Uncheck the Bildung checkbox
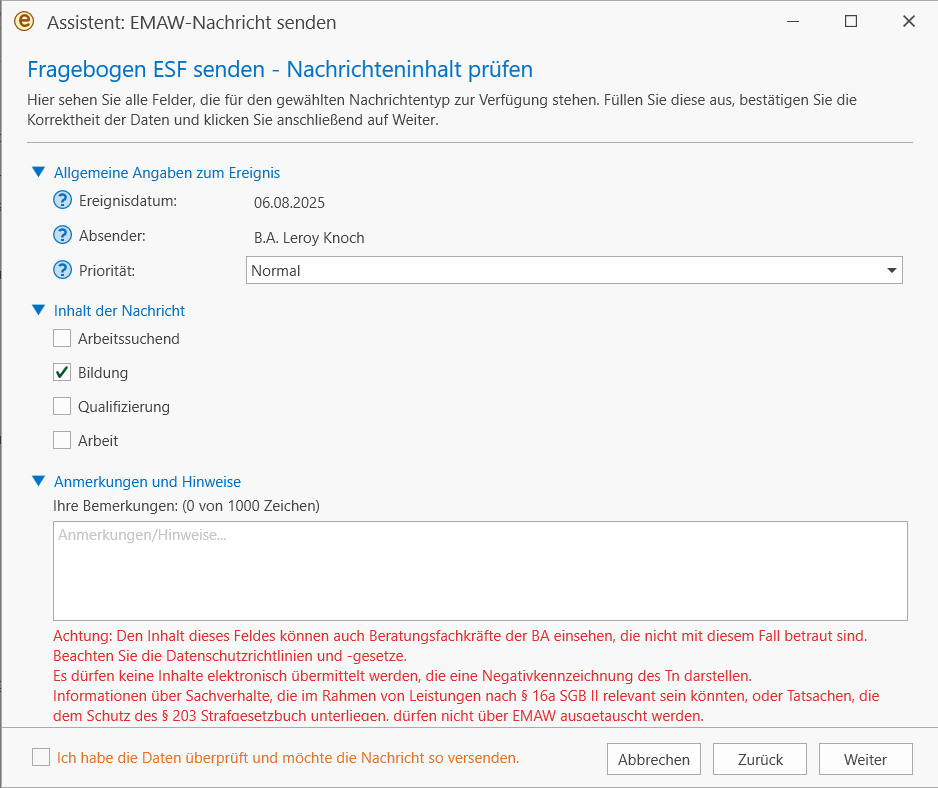The width and height of the screenshot is (938, 788). pos(62,372)
